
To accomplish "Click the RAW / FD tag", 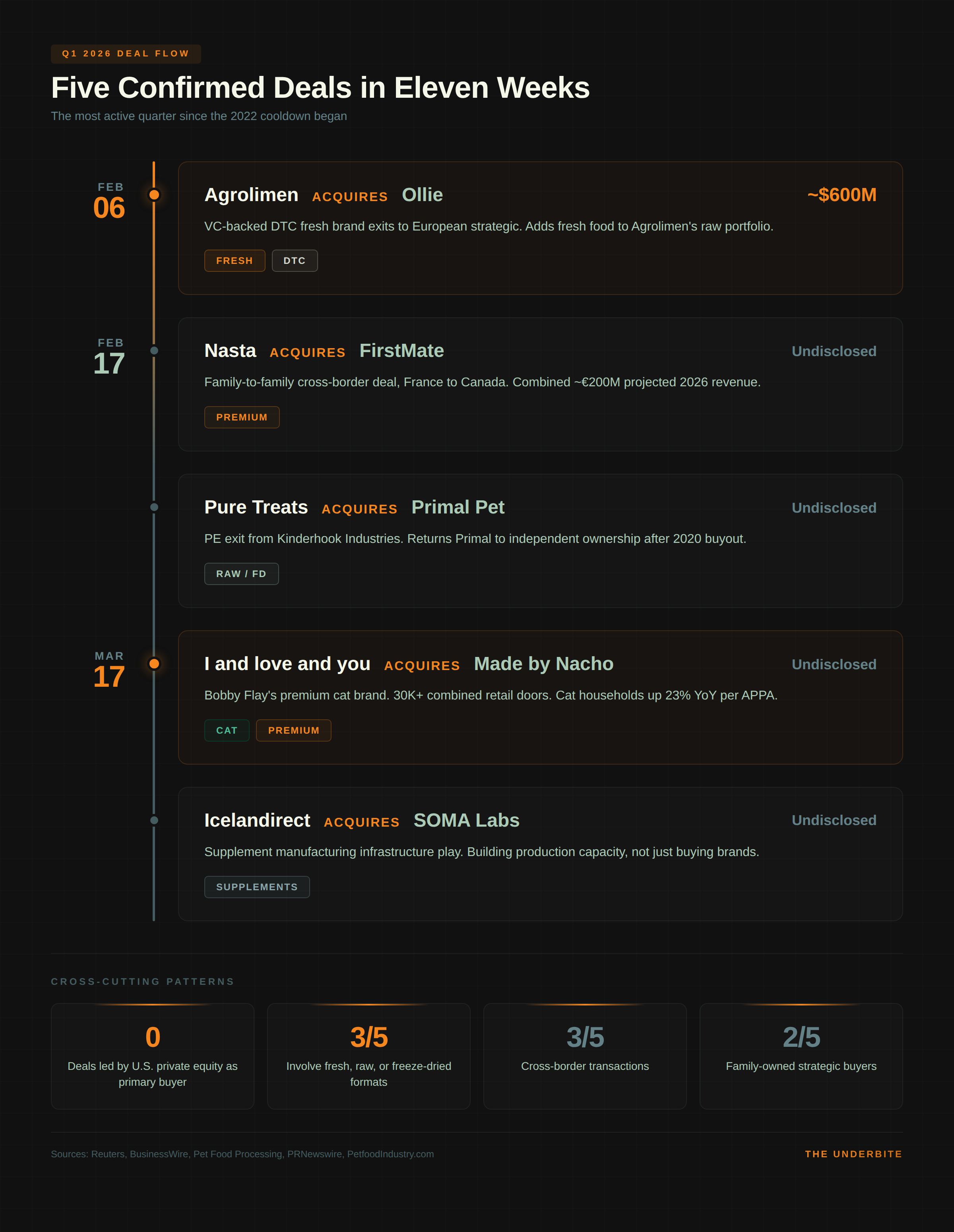I will click(241, 574).
